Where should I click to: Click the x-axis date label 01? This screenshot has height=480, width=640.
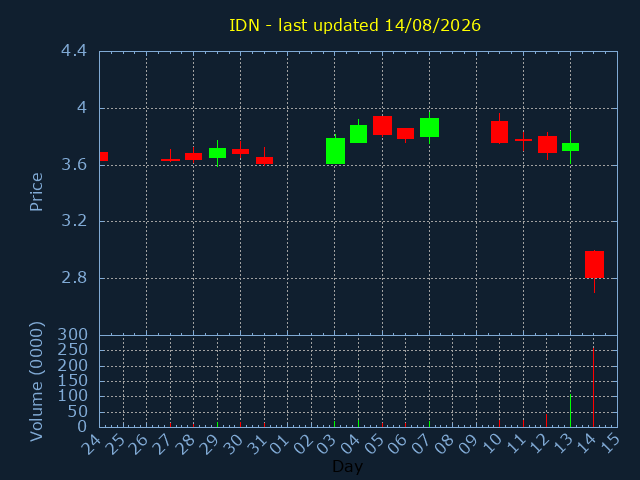click(x=280, y=444)
